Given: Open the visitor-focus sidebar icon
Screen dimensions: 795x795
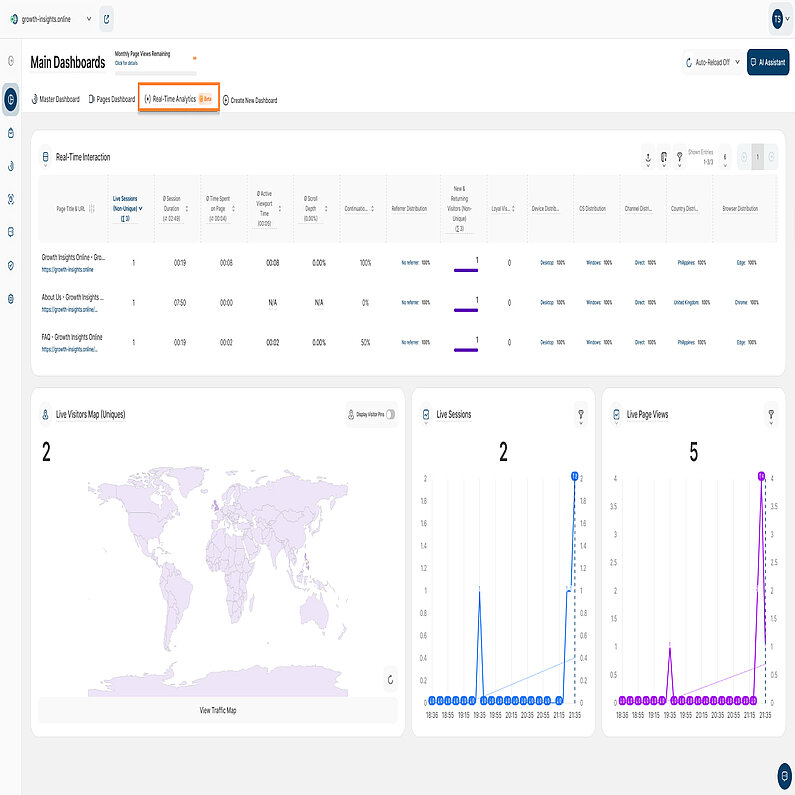Looking at the screenshot, I should [11, 199].
